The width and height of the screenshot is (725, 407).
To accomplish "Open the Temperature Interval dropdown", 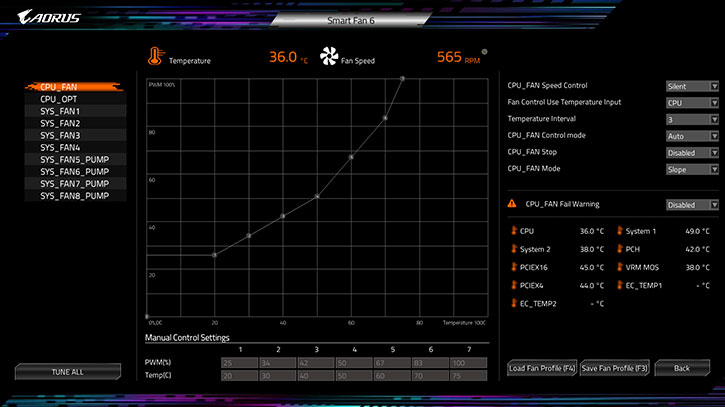I will (692, 119).
